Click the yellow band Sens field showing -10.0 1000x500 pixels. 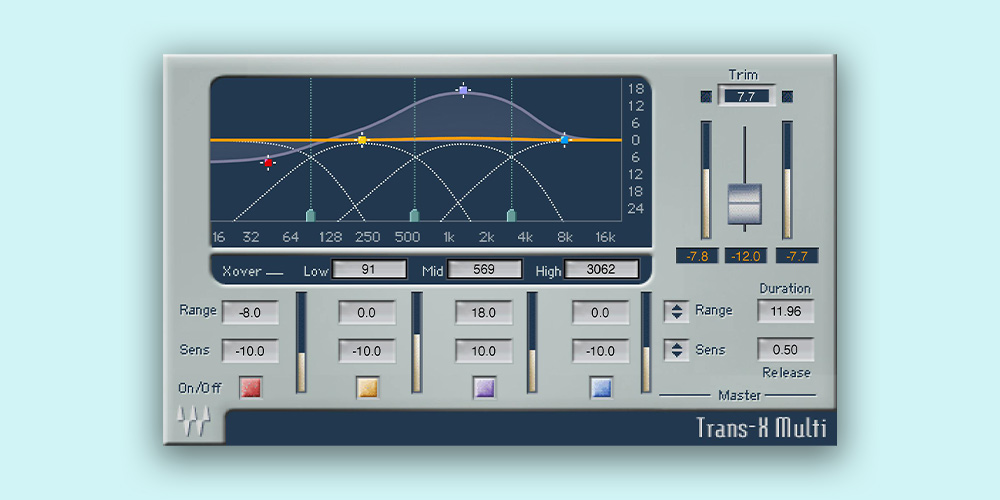[x=367, y=351]
